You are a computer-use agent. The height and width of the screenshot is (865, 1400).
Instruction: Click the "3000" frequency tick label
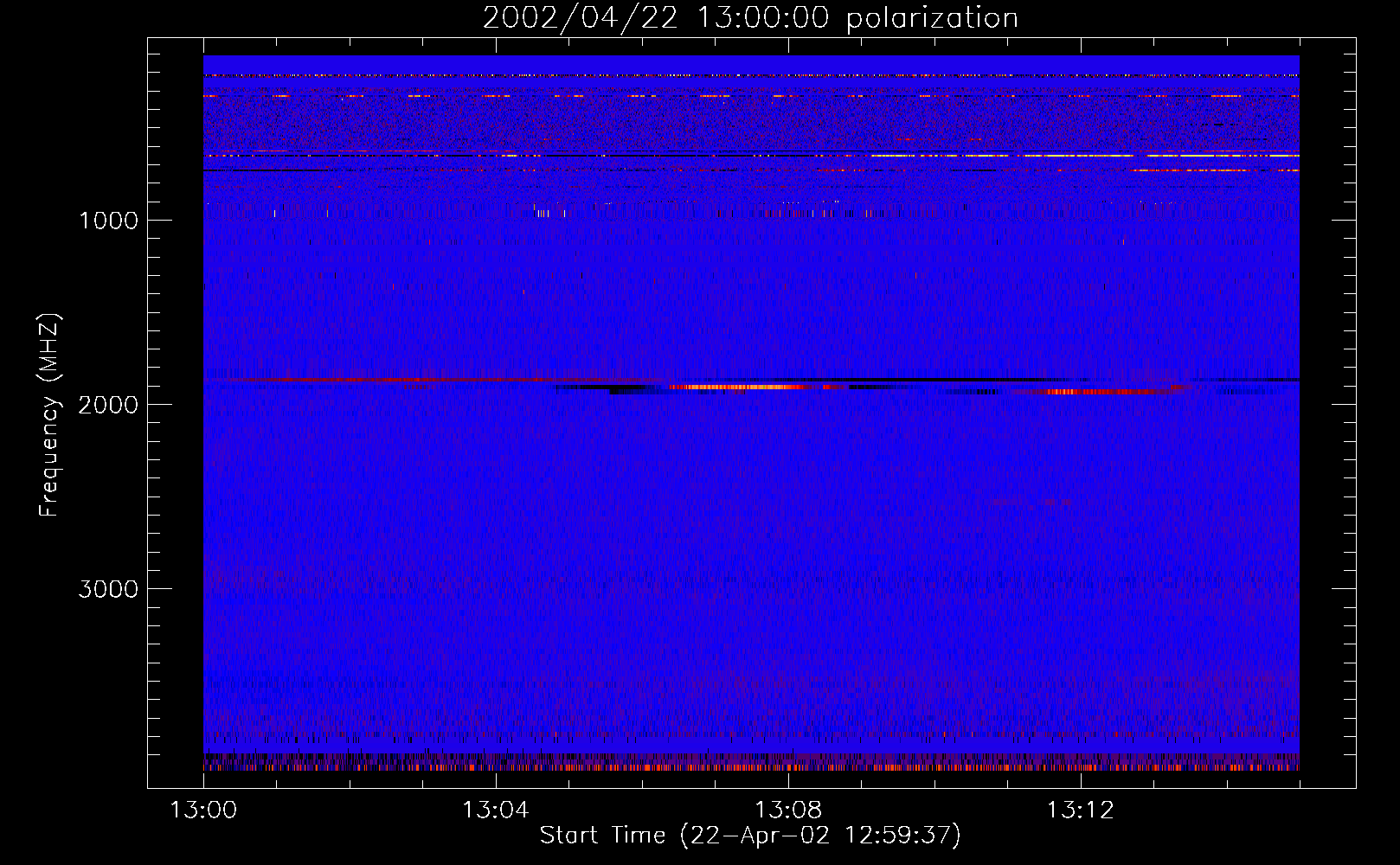pos(108,589)
